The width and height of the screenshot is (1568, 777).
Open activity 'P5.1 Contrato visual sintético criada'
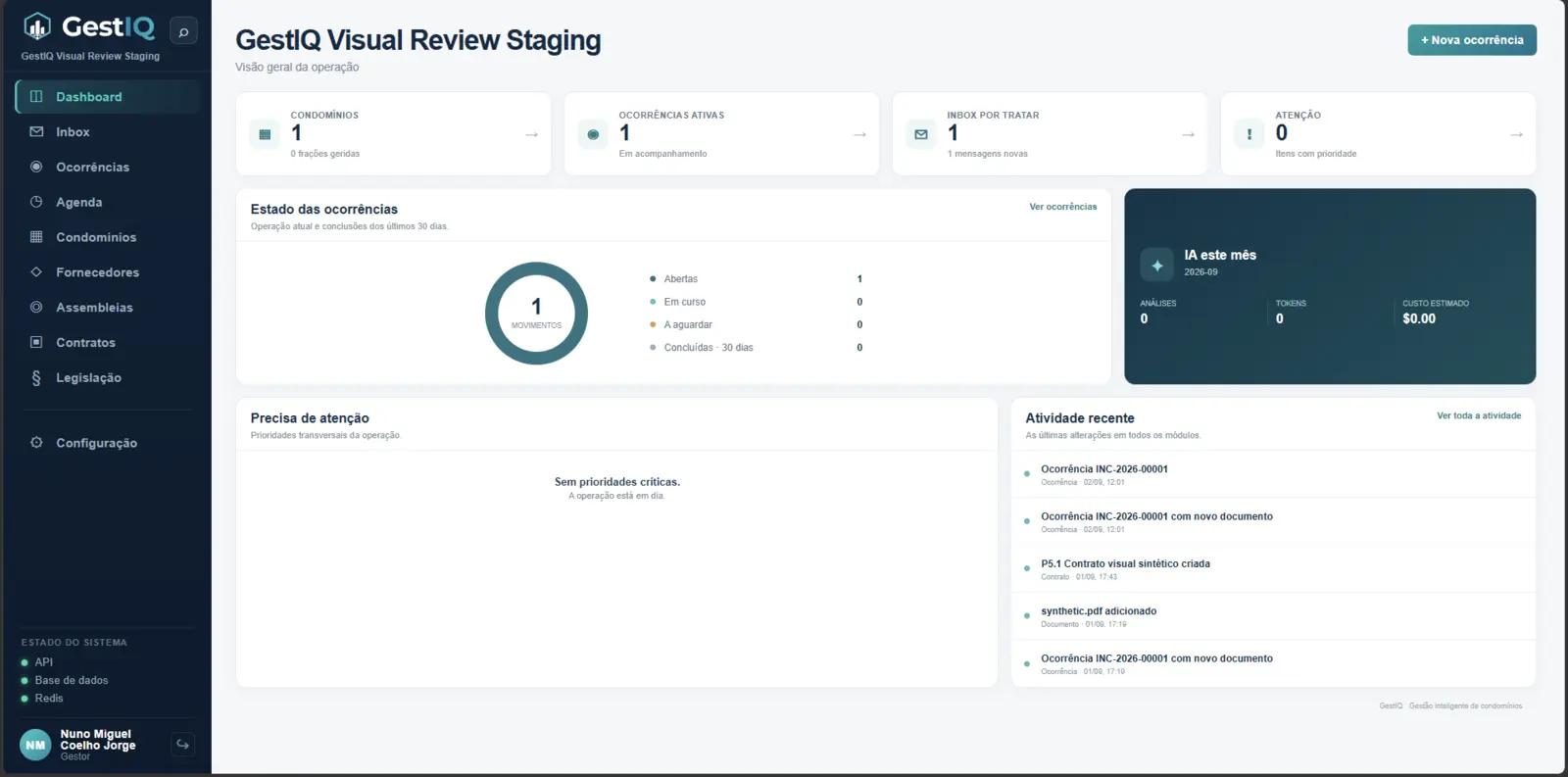(x=1273, y=568)
